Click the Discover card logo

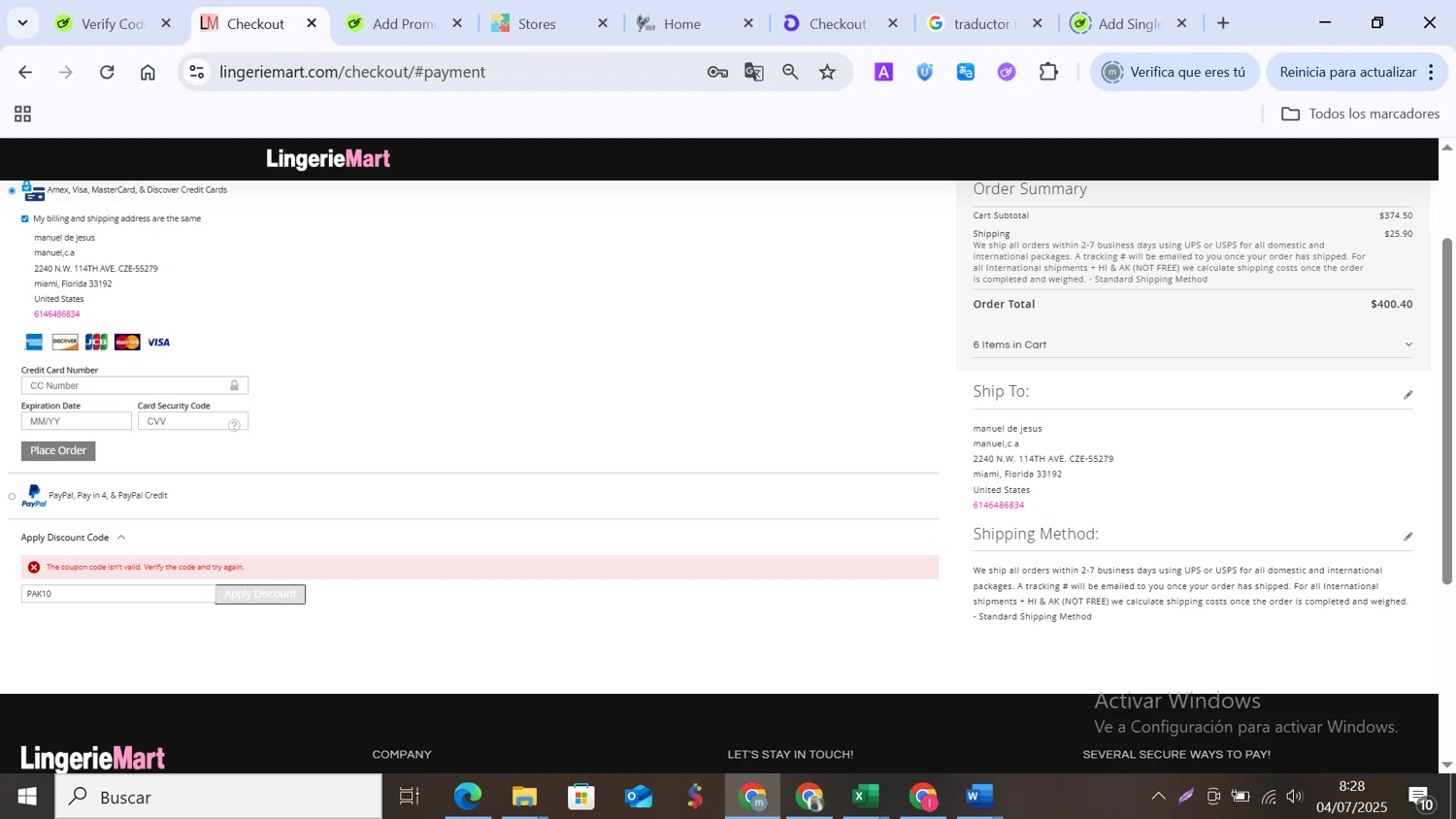[65, 342]
